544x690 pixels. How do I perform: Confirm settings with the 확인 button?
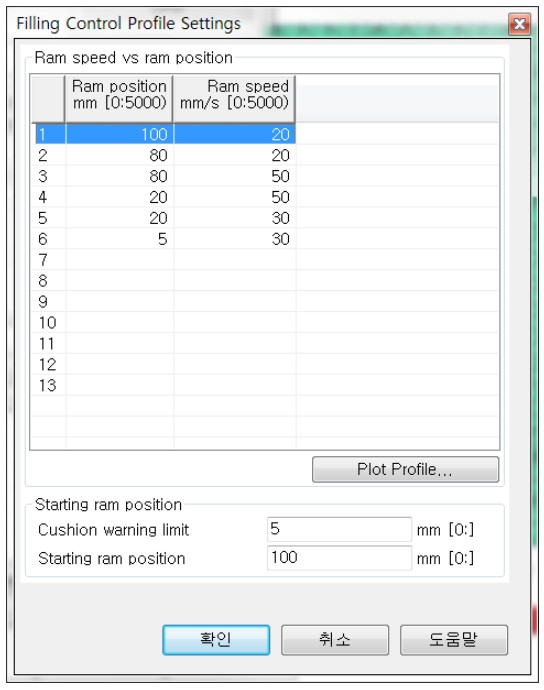point(216,640)
